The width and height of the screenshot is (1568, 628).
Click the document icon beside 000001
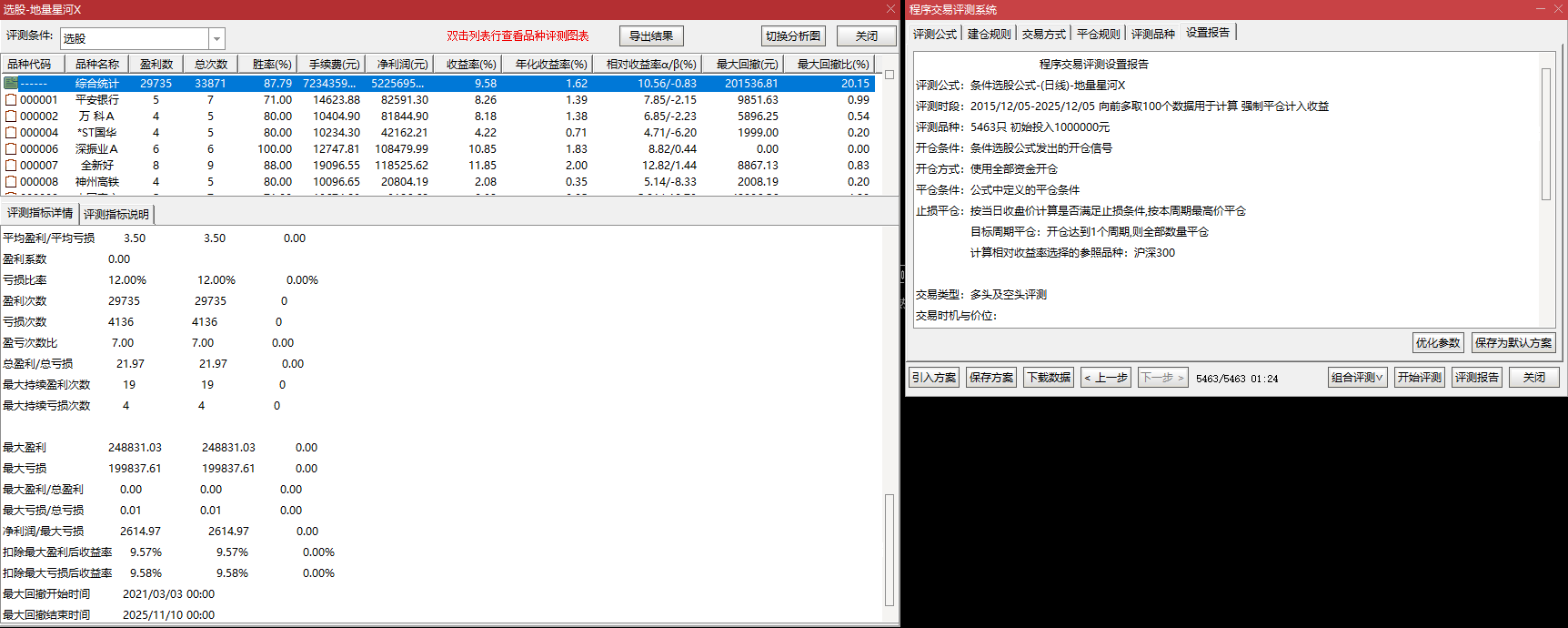pyautogui.click(x=11, y=100)
